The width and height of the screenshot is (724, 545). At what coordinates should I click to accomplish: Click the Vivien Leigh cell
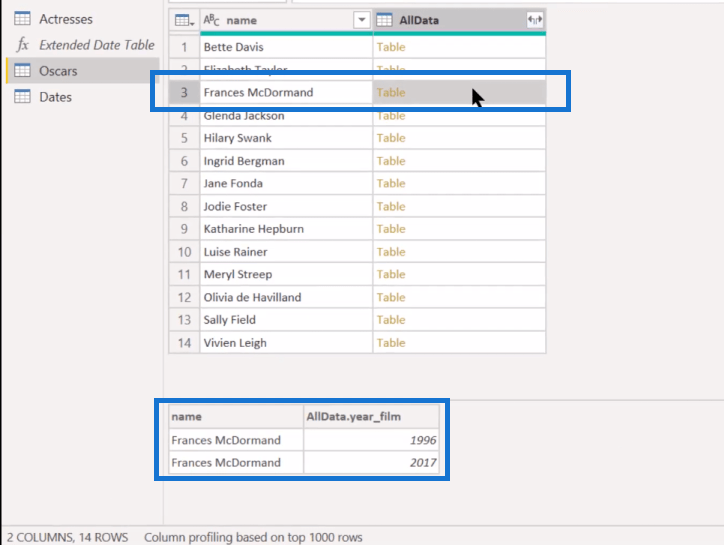point(286,343)
